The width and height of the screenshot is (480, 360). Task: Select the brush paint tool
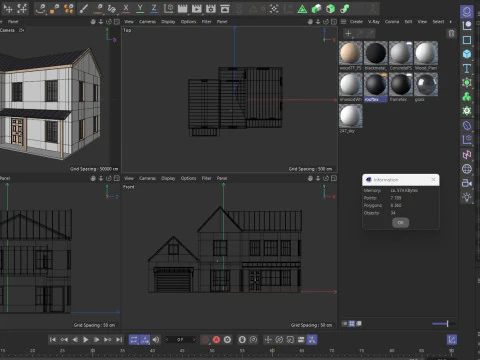point(84,9)
